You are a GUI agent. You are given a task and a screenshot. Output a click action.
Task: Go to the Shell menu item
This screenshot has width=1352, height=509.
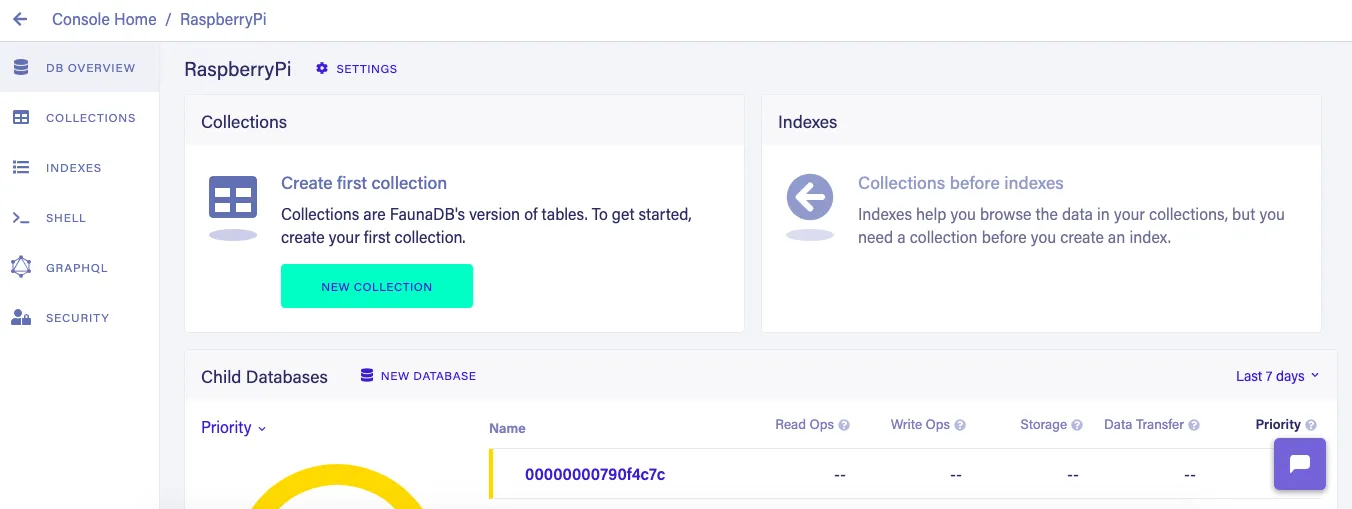[66, 218]
